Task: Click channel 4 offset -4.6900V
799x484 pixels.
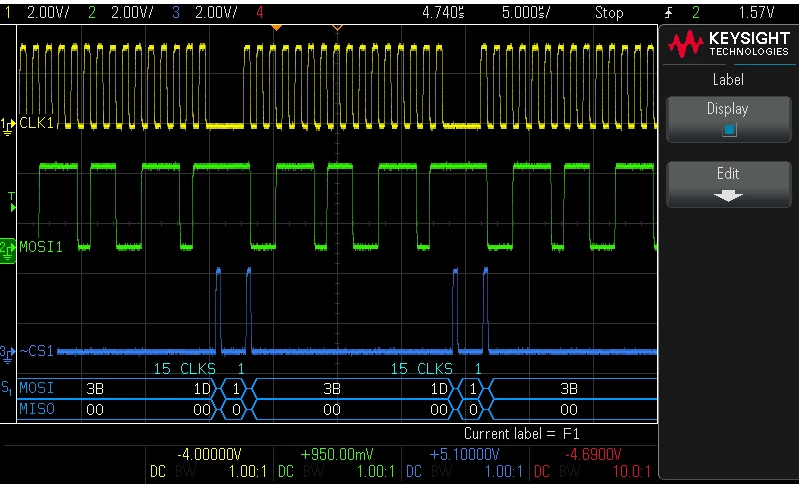Action: [x=593, y=454]
